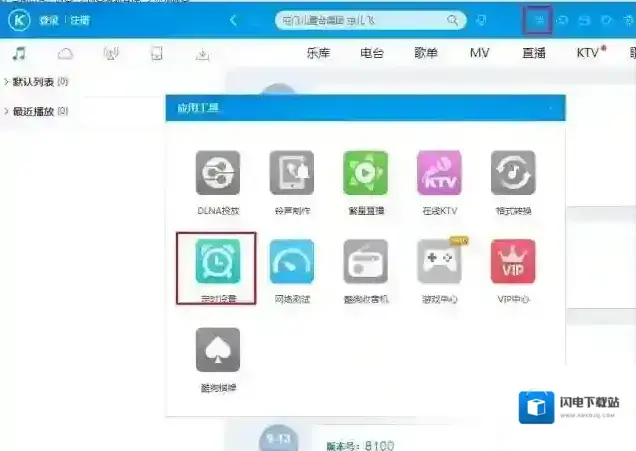
Task: Open the game center gamepad icon
Action: pyautogui.click(x=439, y=261)
